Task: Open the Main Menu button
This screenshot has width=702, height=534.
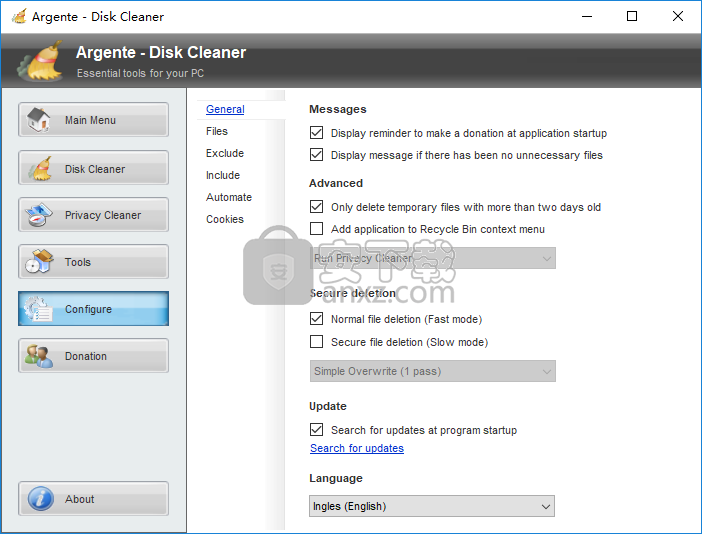Action: 94,120
